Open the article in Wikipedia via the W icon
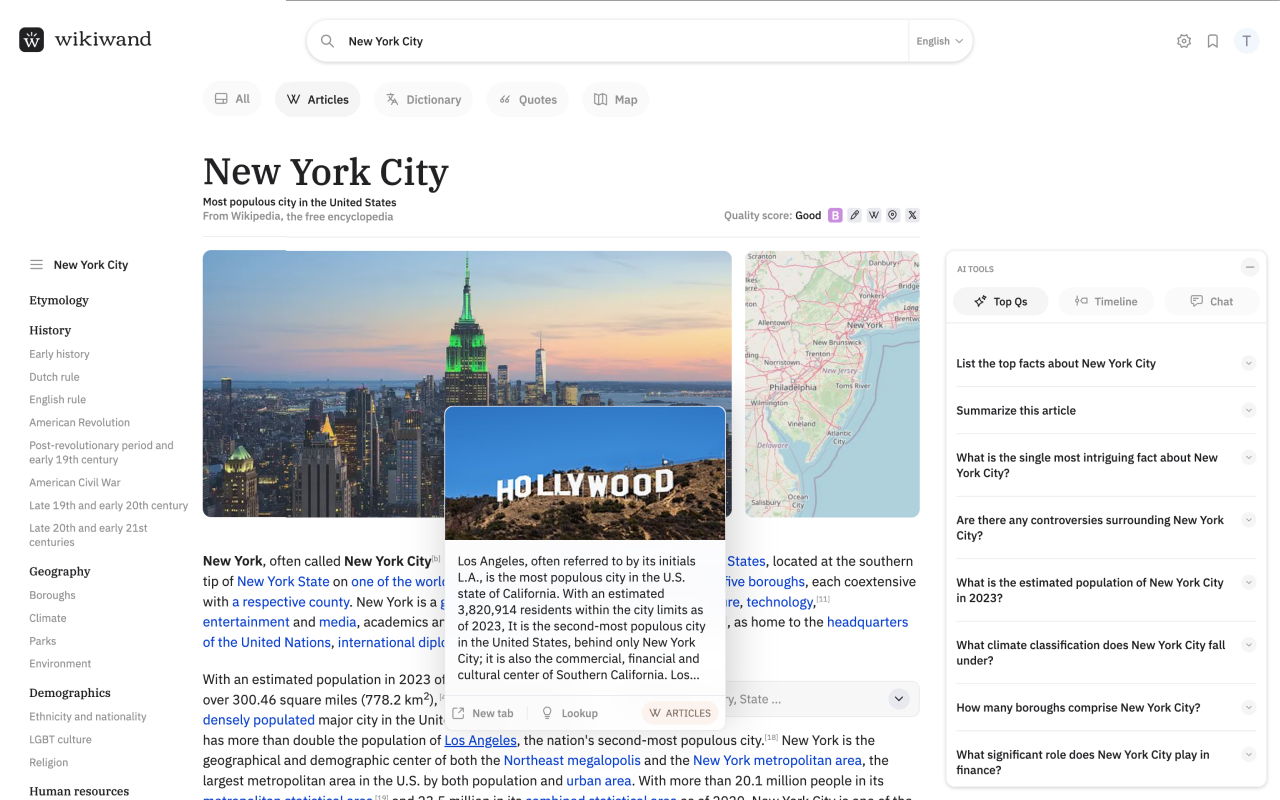 click(x=873, y=214)
